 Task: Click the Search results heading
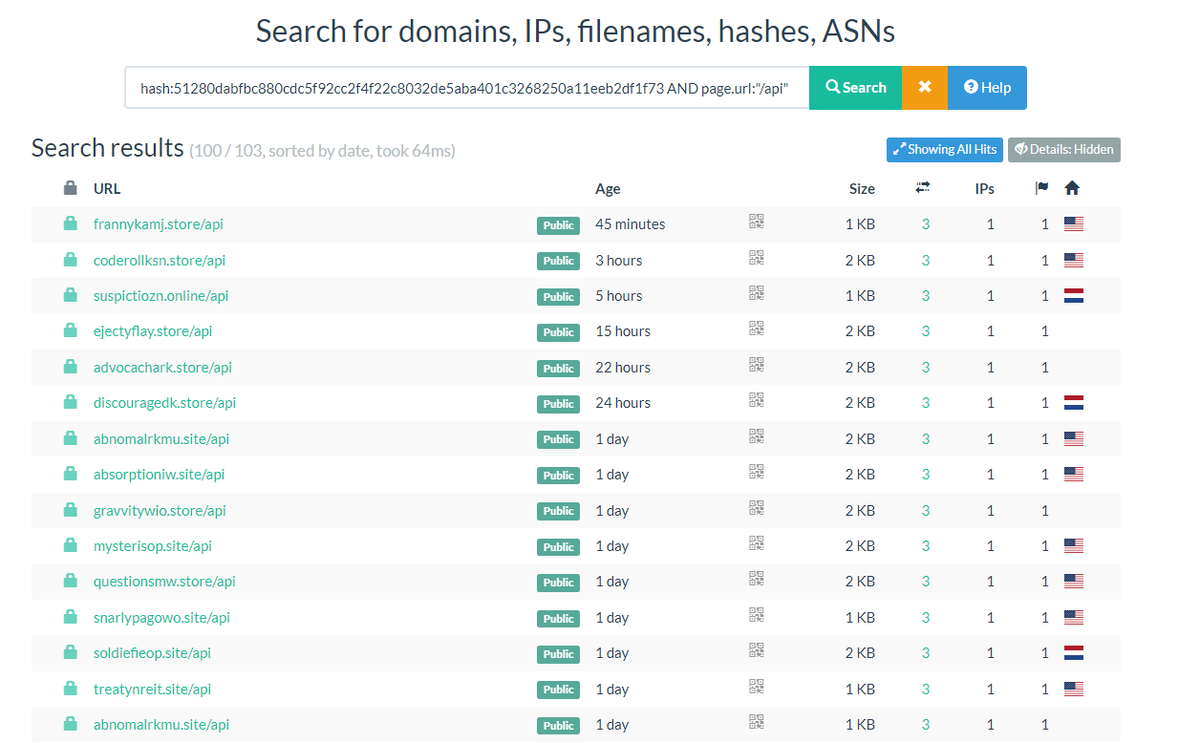(x=108, y=148)
